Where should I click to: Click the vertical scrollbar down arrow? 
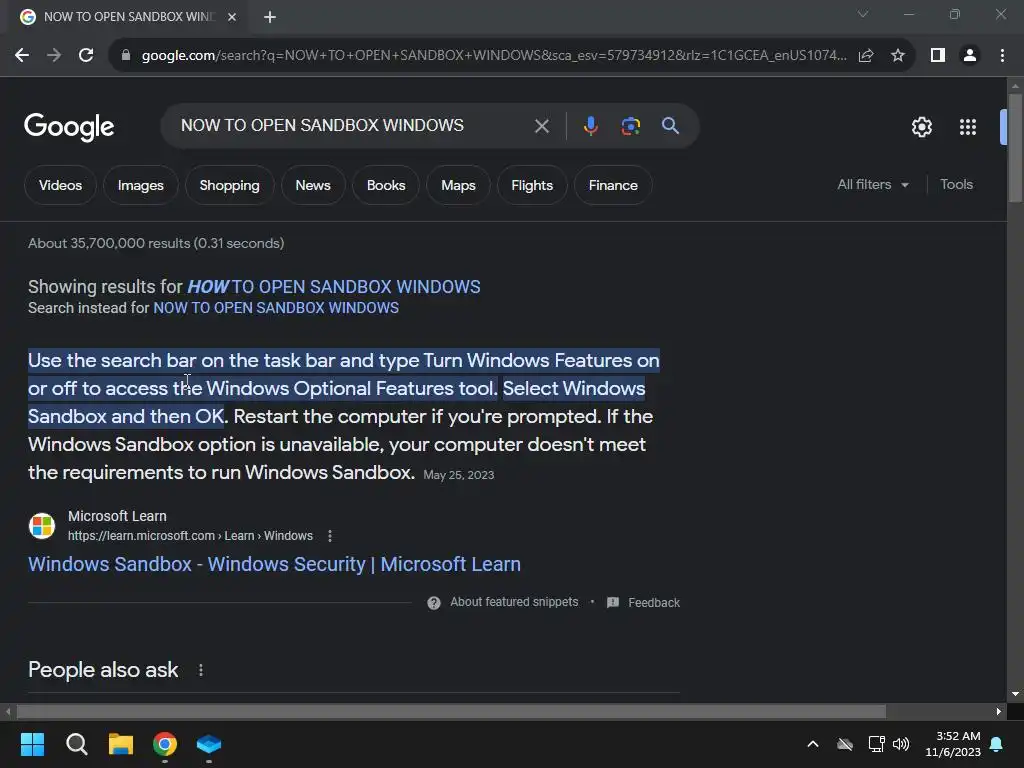tap(1015, 694)
